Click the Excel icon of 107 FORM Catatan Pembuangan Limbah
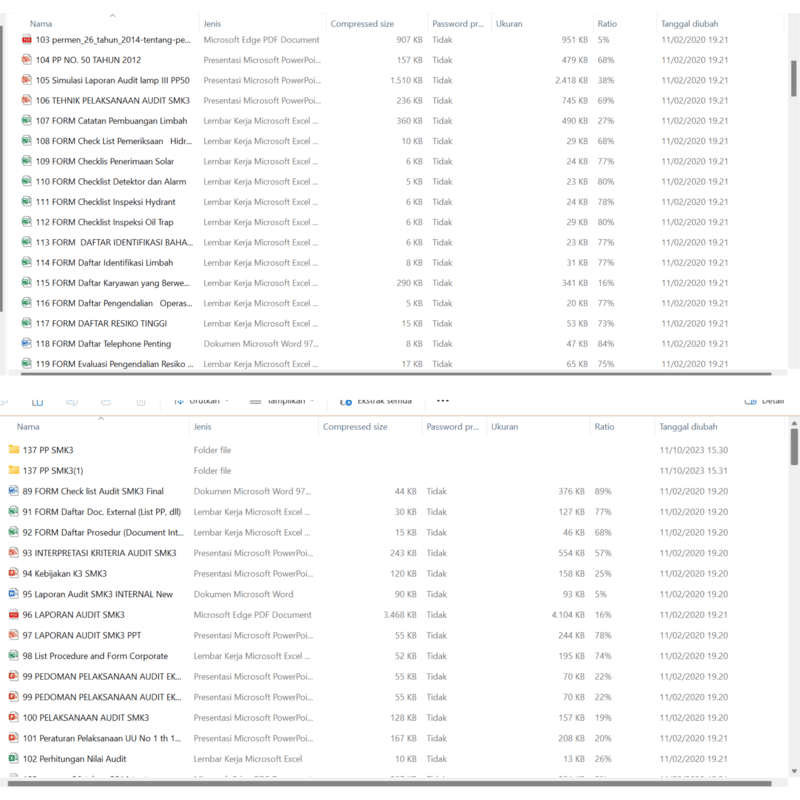The image size is (800, 800). [27, 120]
